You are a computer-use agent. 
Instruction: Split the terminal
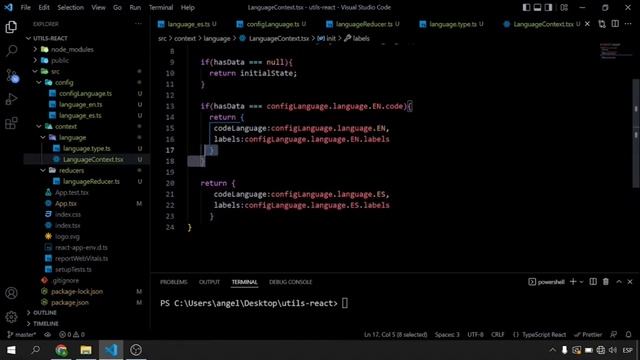(593, 282)
